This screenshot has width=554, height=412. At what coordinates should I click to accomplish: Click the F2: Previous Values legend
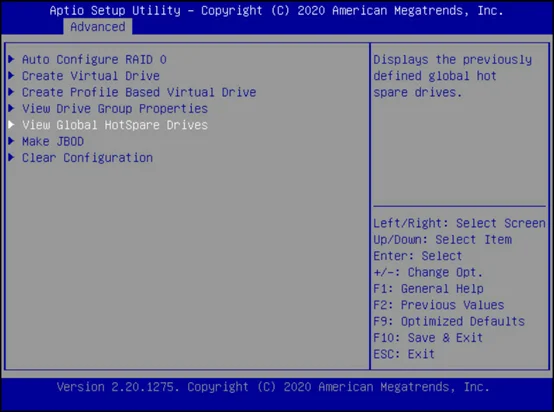click(439, 305)
